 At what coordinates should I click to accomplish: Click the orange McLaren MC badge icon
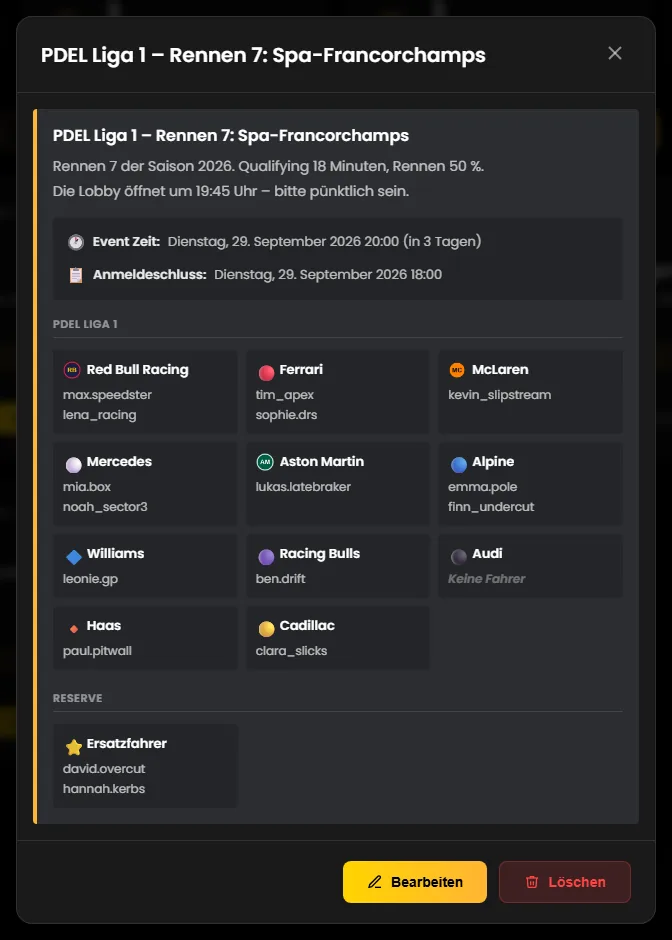[x=457, y=370]
